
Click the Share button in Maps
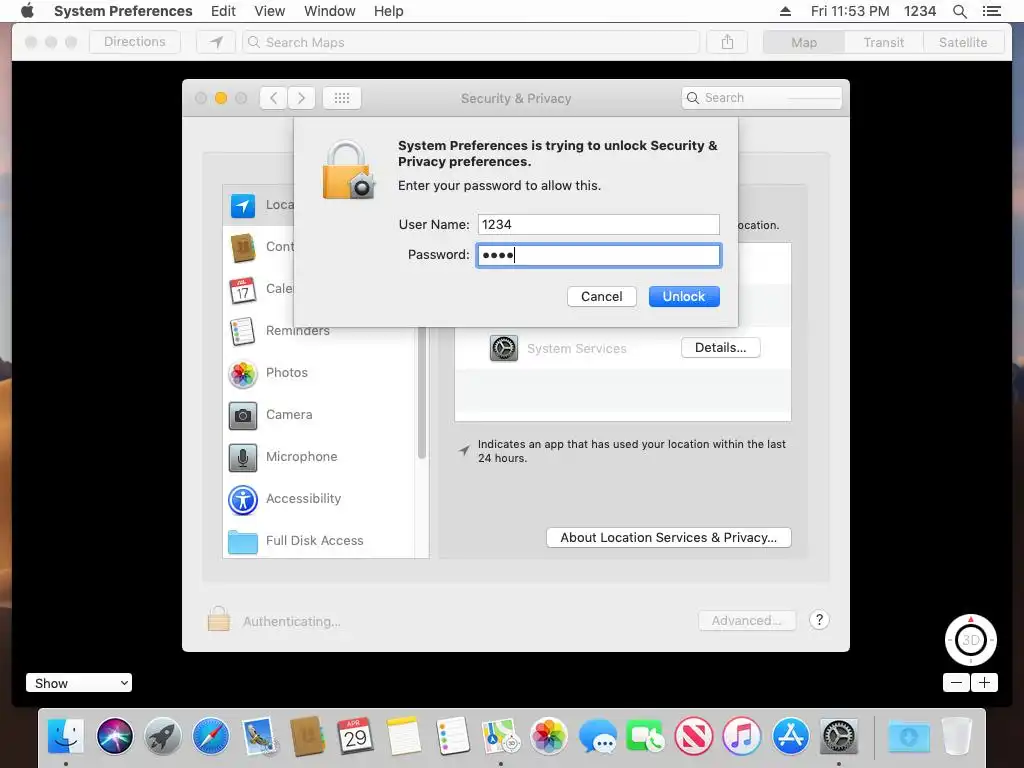pyautogui.click(x=727, y=42)
